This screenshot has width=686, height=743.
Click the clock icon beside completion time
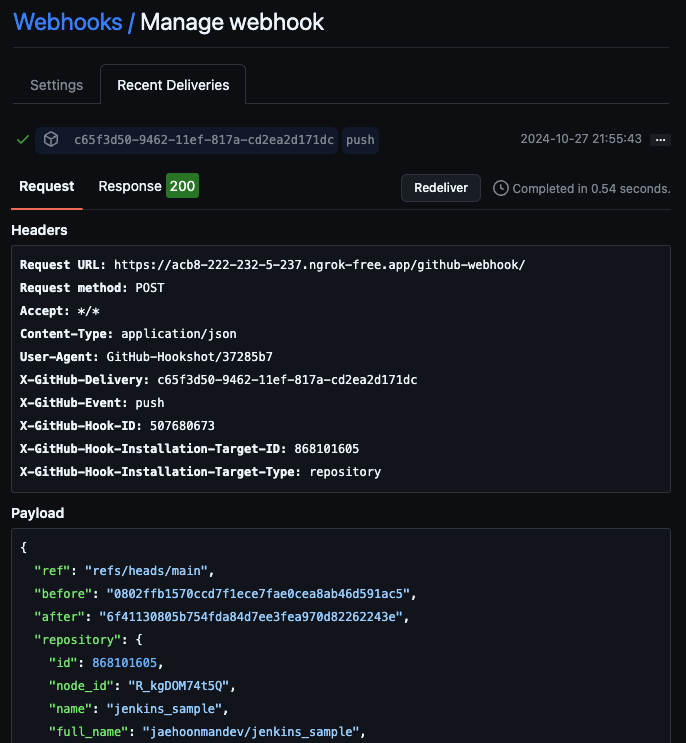tap(500, 188)
